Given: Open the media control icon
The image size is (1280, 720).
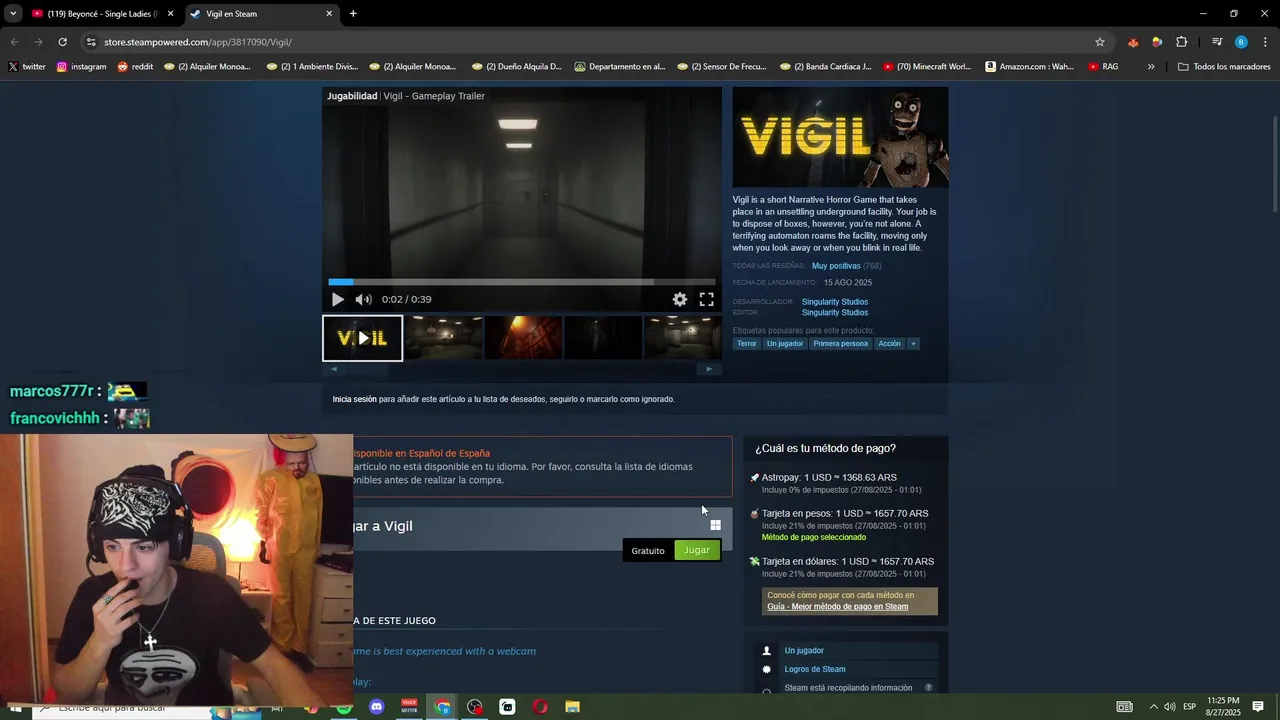Looking at the screenshot, I should tap(1217, 42).
